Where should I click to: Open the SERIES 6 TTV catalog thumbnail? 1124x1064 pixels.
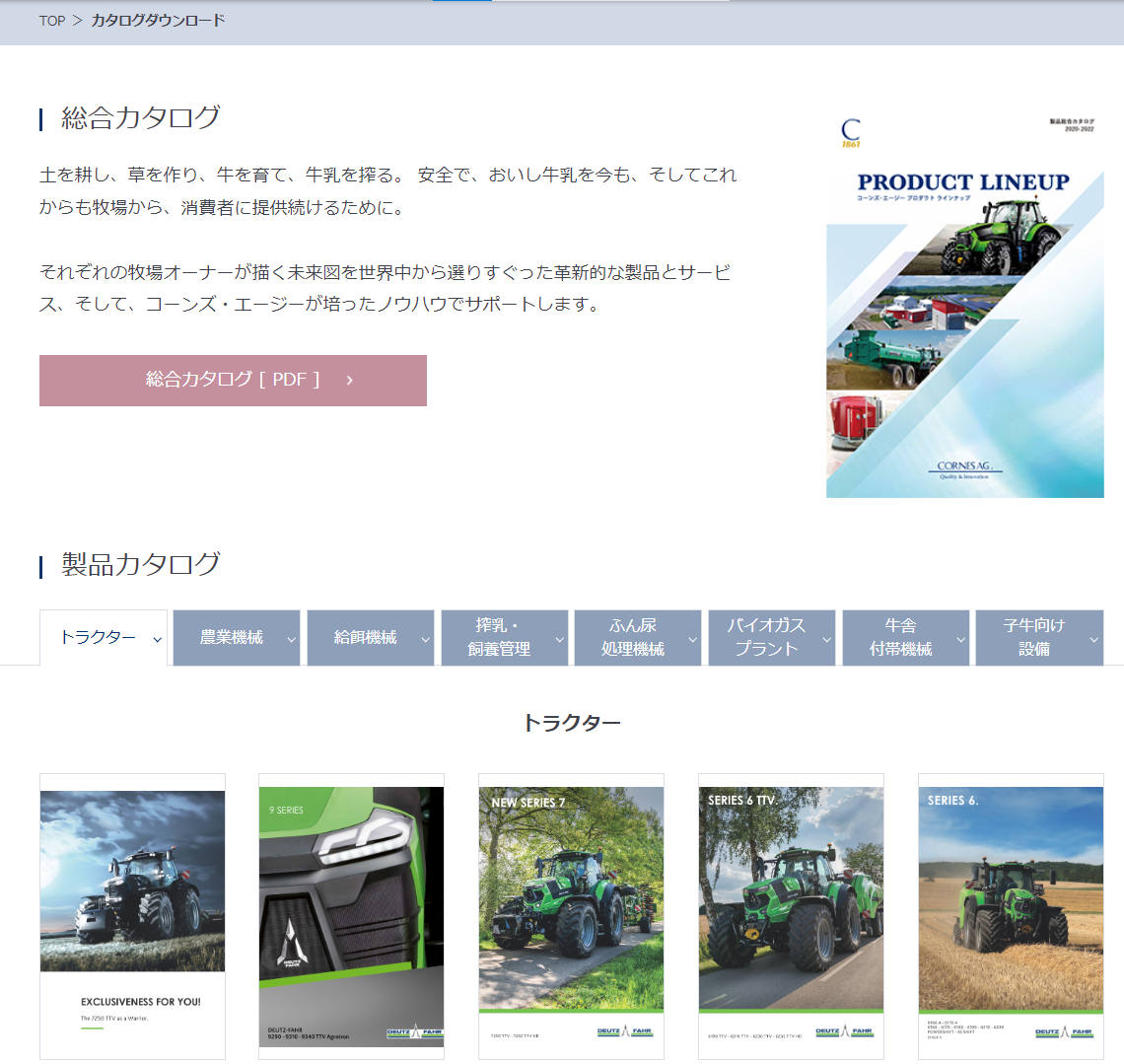tap(791, 916)
